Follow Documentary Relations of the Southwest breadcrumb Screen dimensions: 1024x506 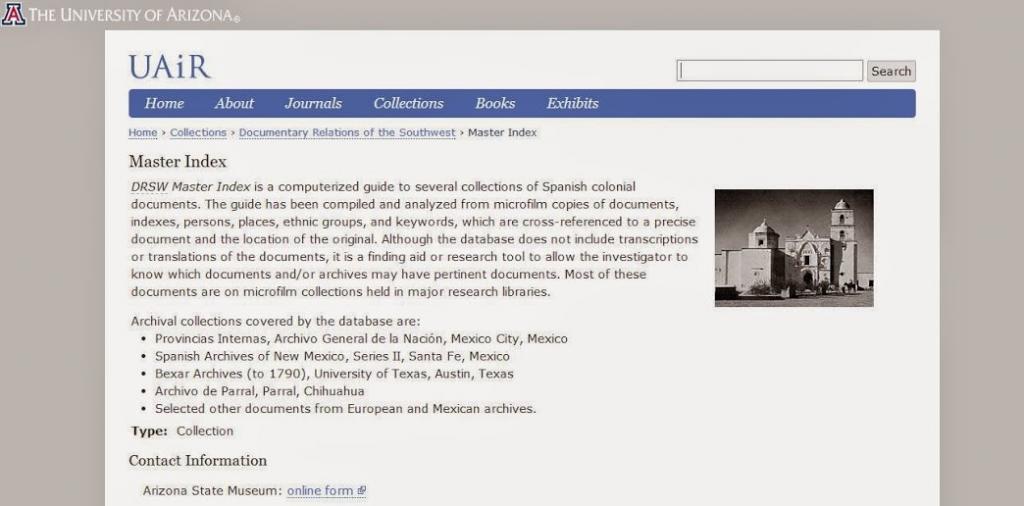[347, 133]
